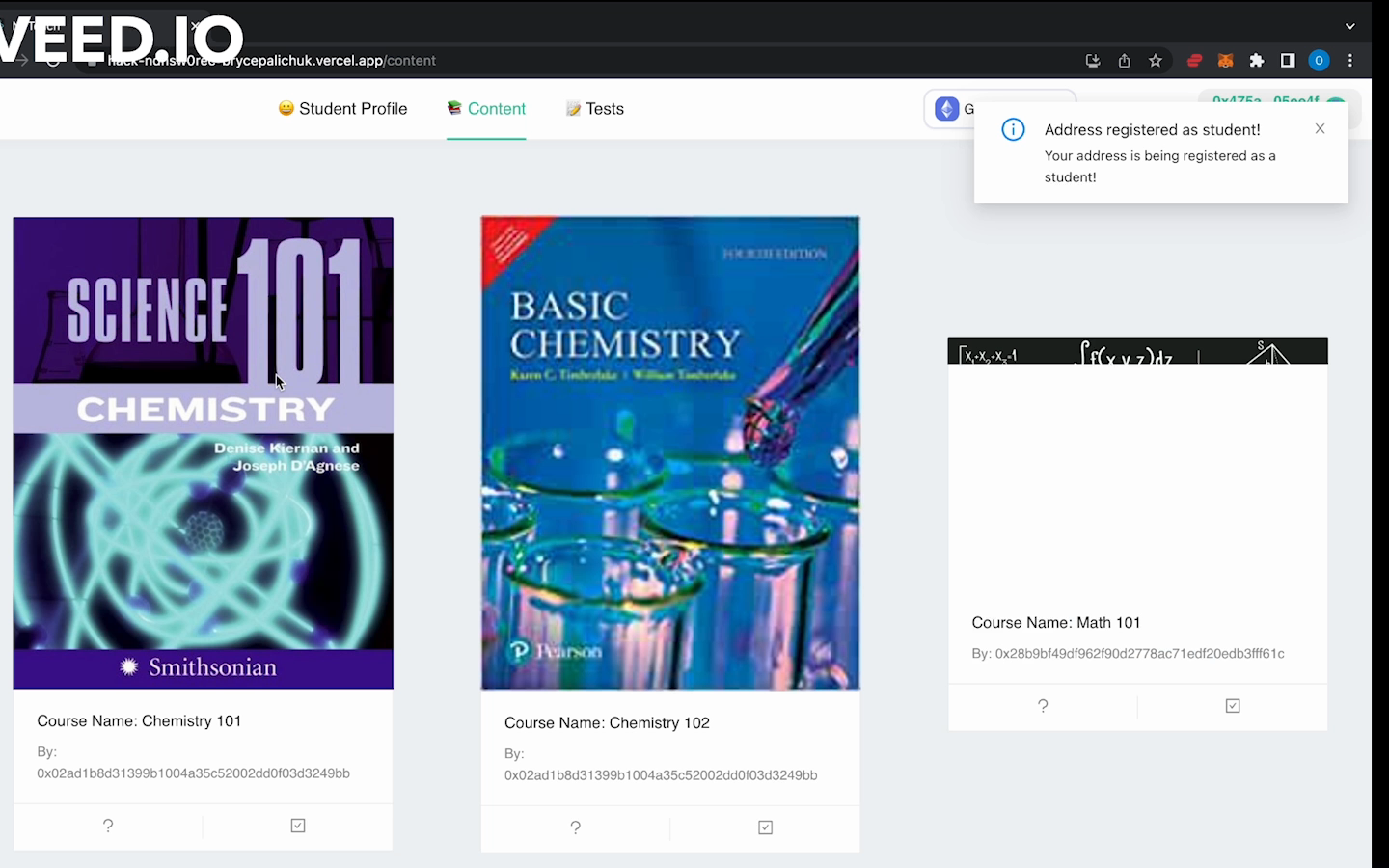Click the Your address is being registered message
Image resolution: width=1389 pixels, height=868 pixels.
(x=1160, y=166)
